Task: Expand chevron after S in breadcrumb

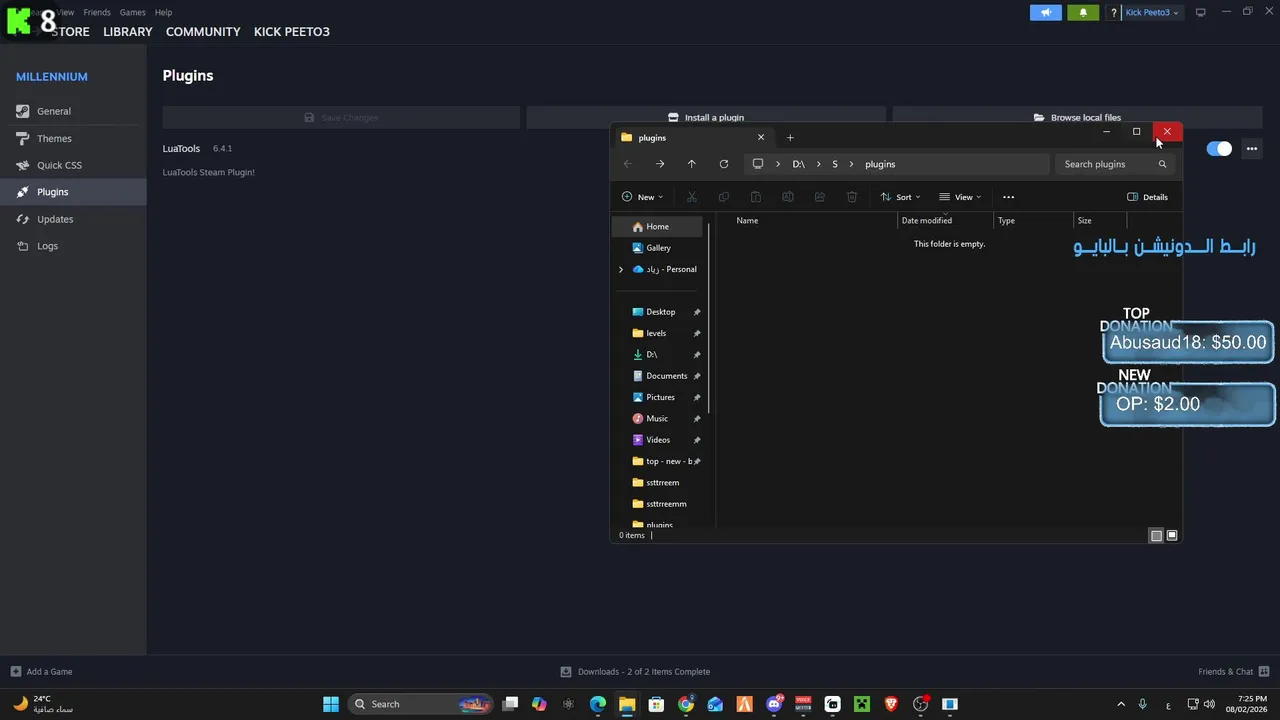Action: tap(852, 164)
